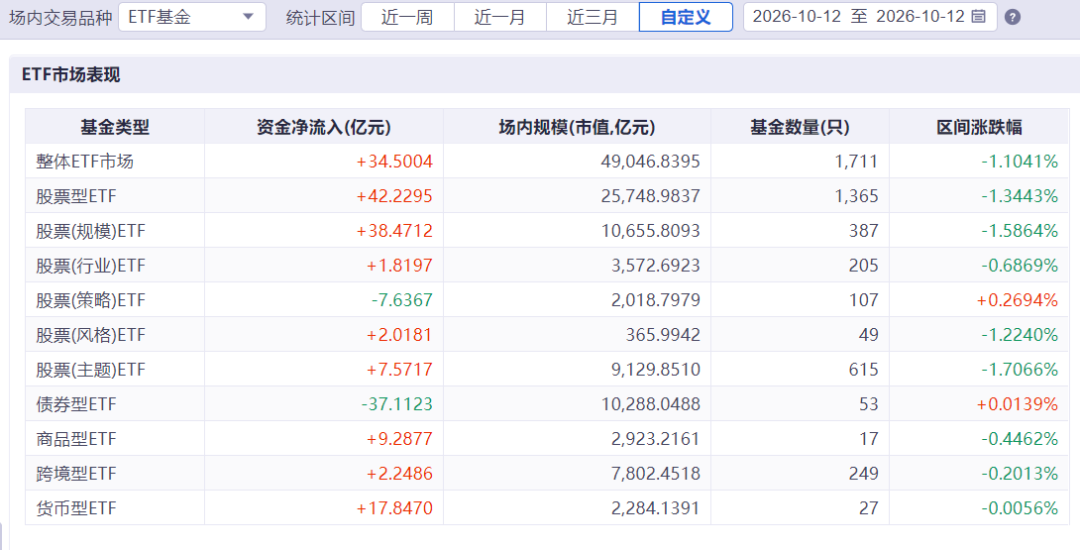Click net inflow value -37.1123
The width and height of the screenshot is (1080, 550).
tap(397, 404)
